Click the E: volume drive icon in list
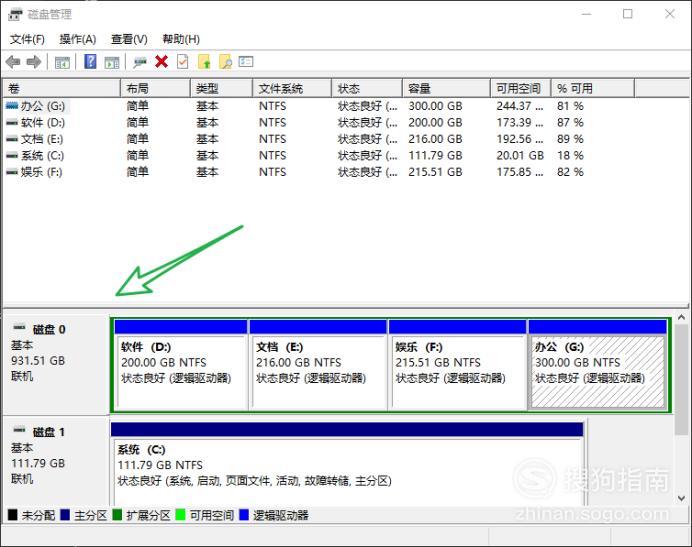692x547 pixels. (12, 139)
